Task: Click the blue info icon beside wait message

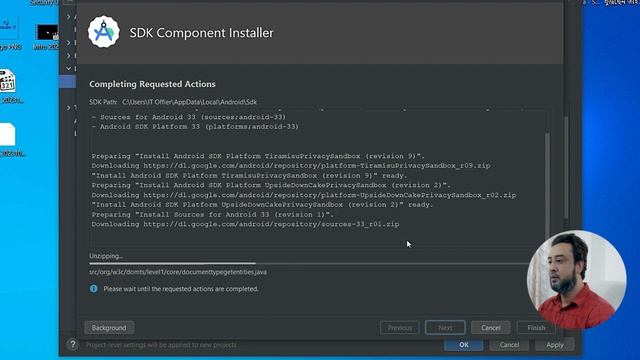Action: (x=94, y=289)
